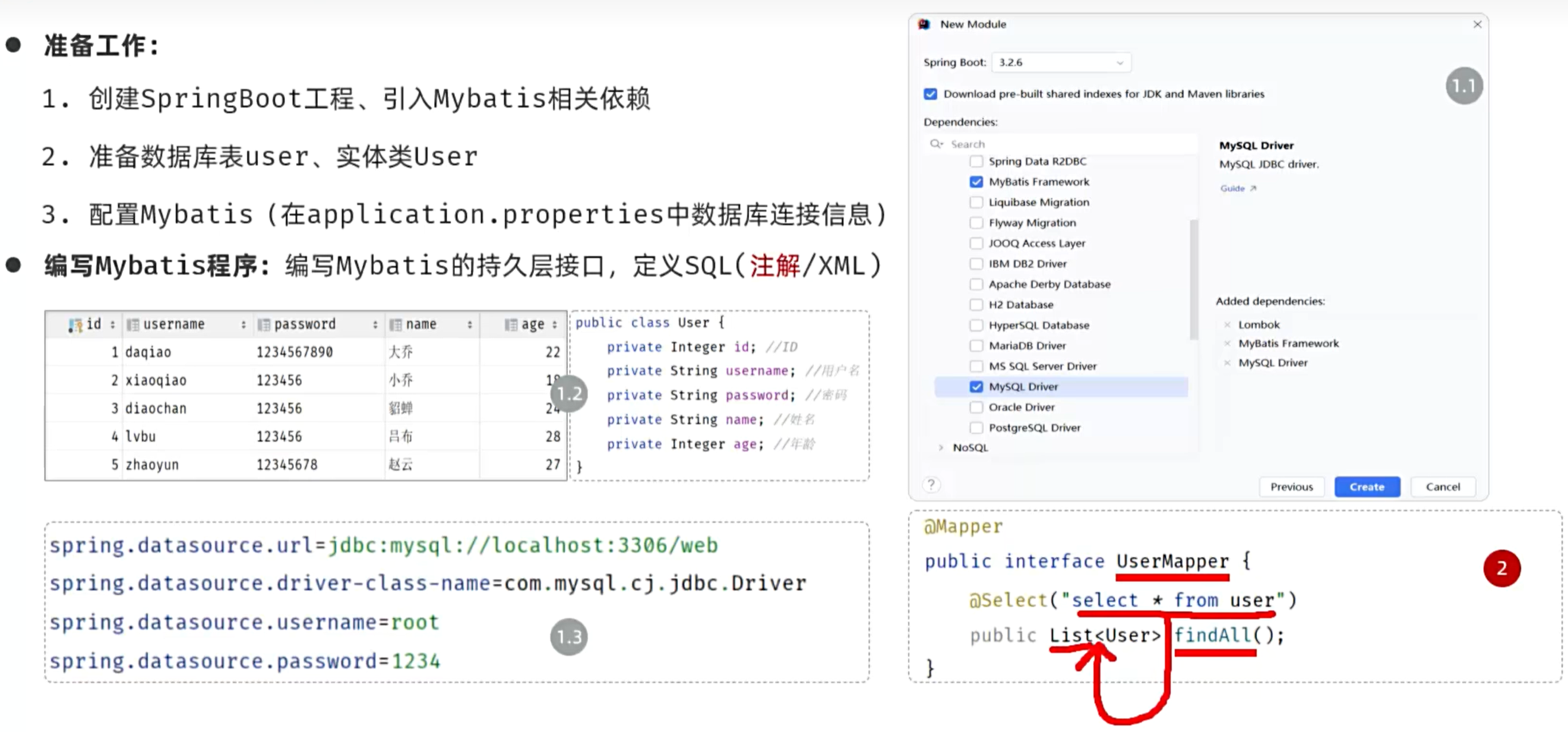Click the username column table icon
This screenshot has width=1568, height=732.
tap(132, 324)
